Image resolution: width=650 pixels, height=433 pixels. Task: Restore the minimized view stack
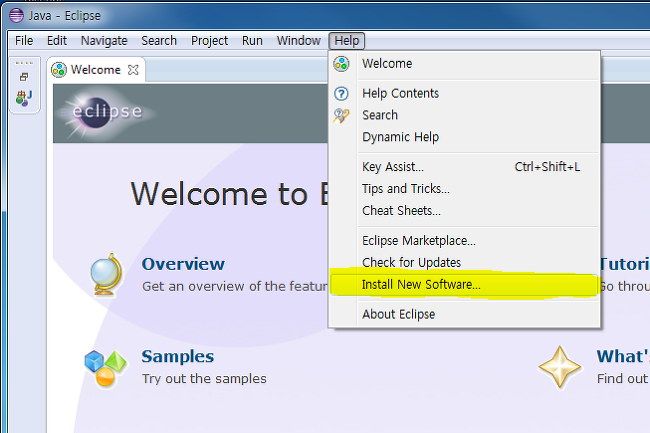[24, 77]
